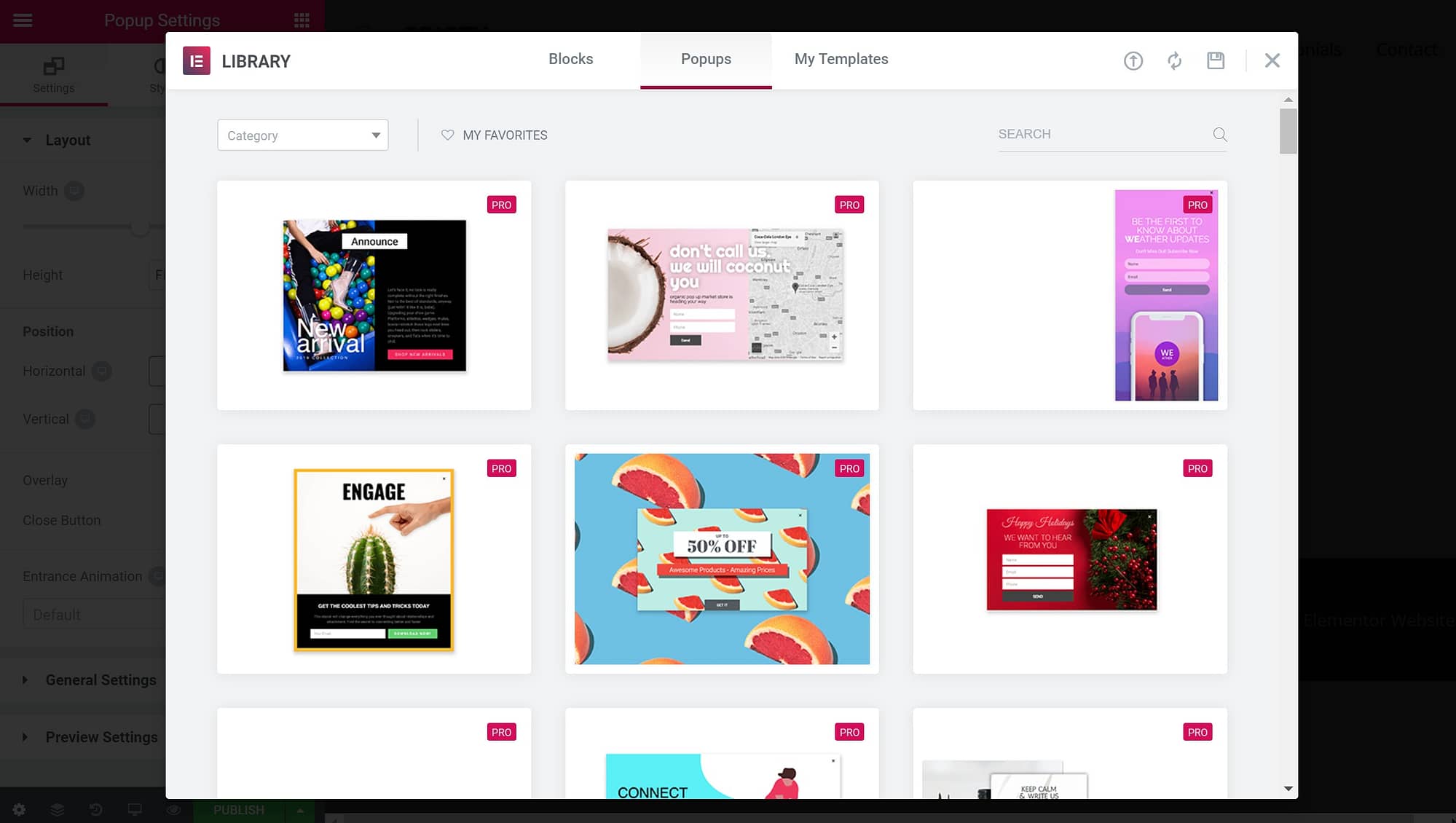This screenshot has width=1456, height=823.
Task: Click the hamburger menu icon
Action: pos(22,20)
